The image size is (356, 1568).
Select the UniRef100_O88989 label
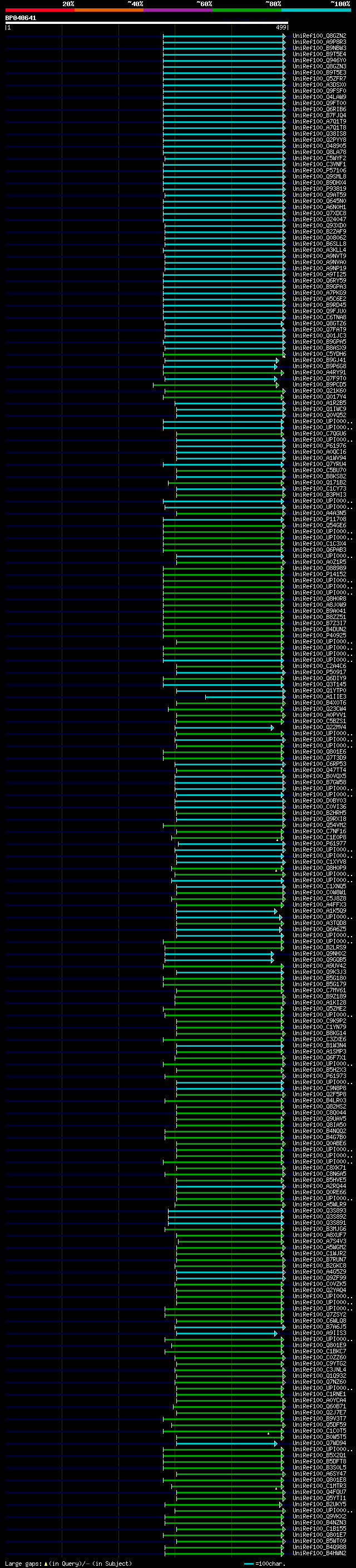coord(319,568)
